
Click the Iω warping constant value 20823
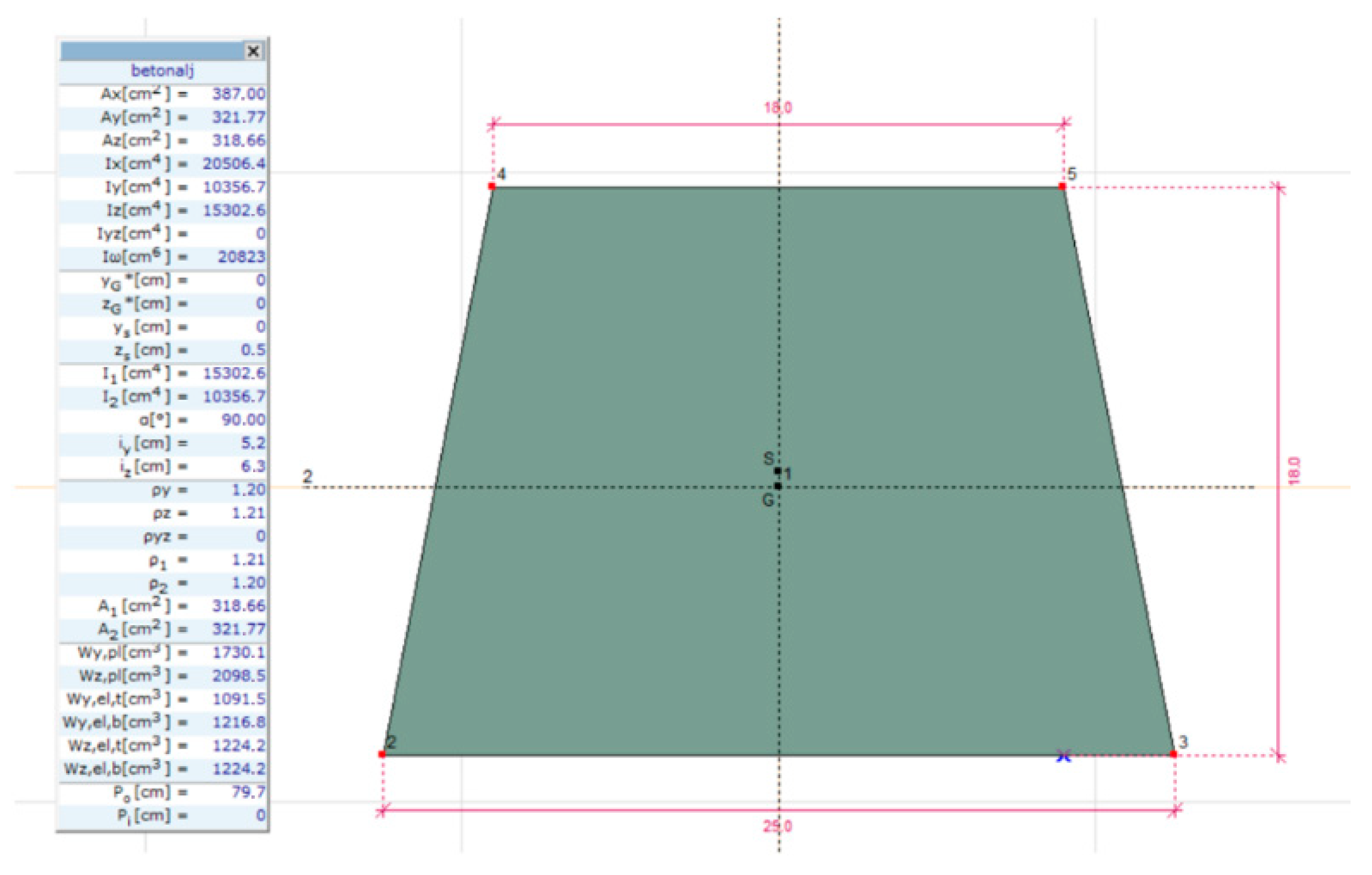coord(241,257)
